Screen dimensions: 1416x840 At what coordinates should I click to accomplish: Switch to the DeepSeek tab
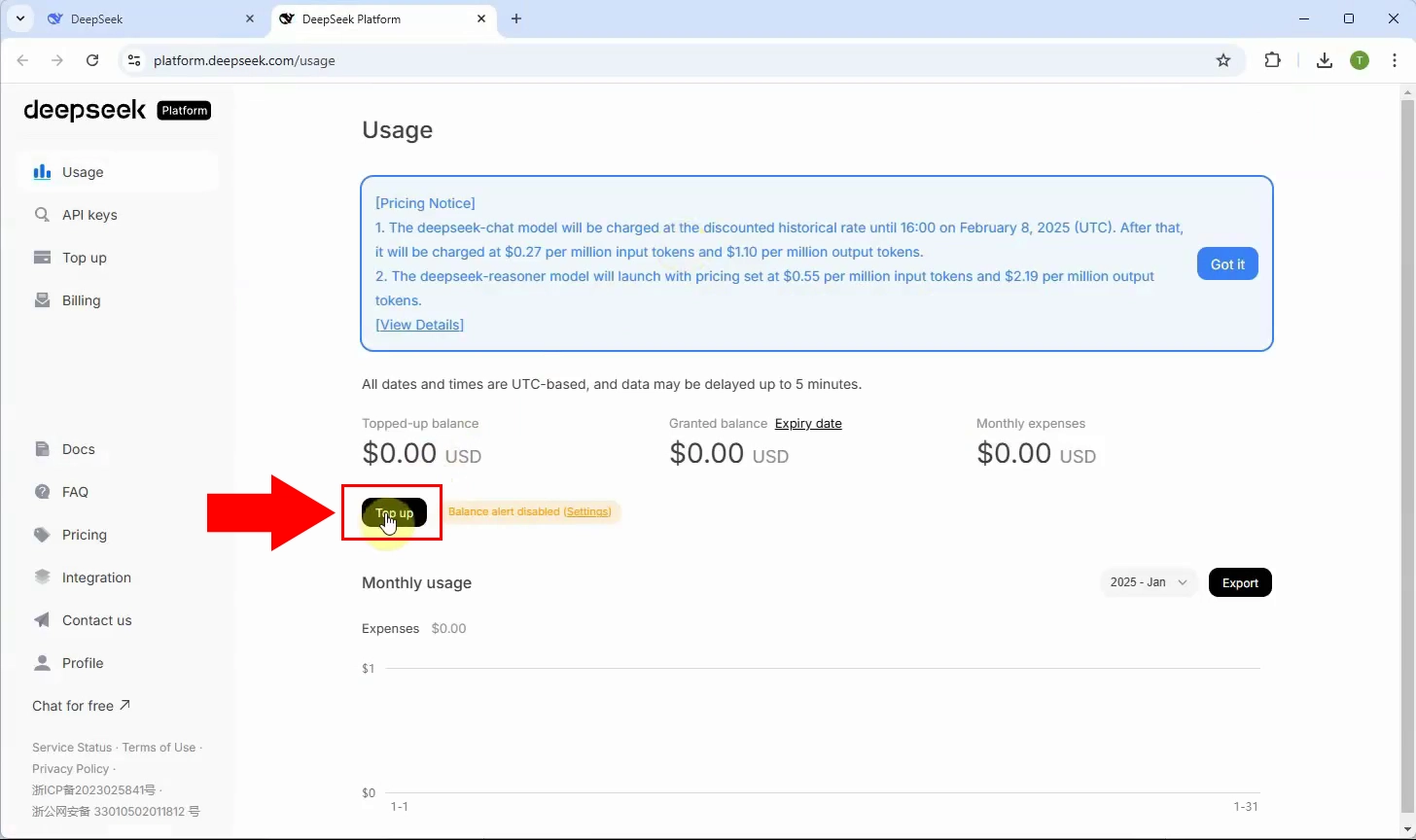151,18
